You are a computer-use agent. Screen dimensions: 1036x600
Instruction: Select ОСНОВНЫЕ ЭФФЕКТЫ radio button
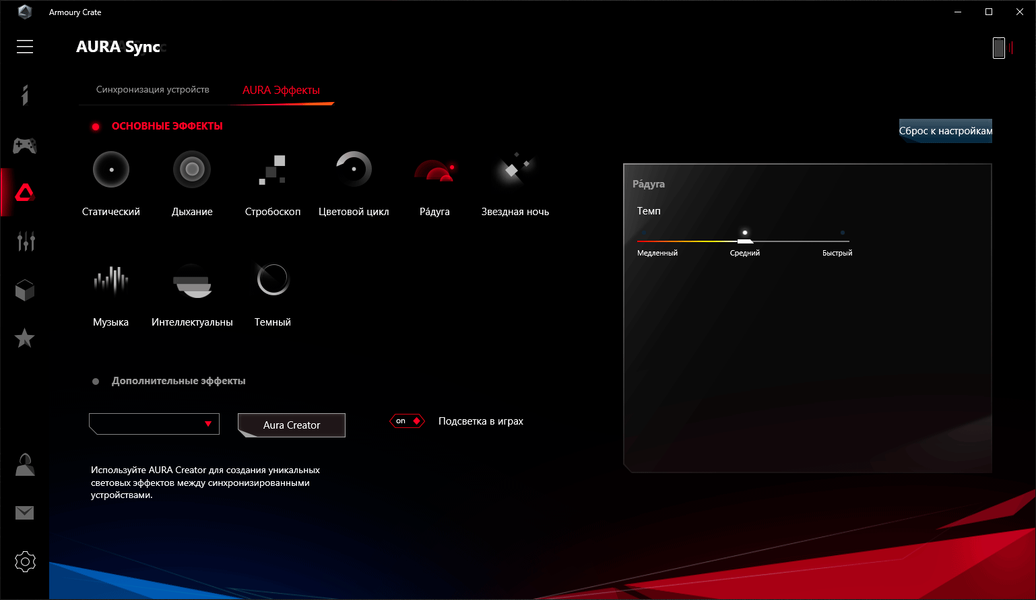[x=96, y=126]
